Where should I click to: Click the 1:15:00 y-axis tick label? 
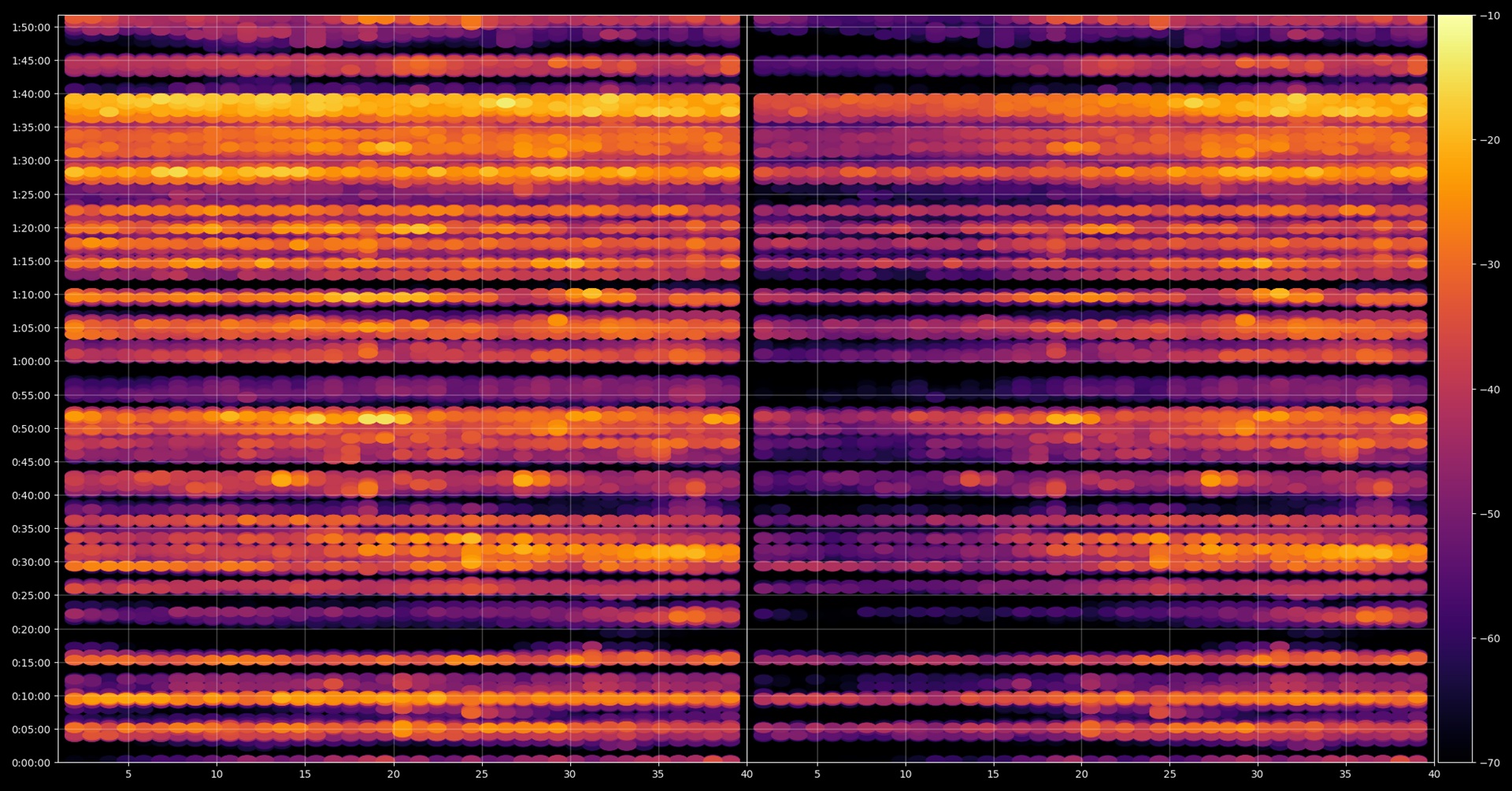(x=31, y=261)
